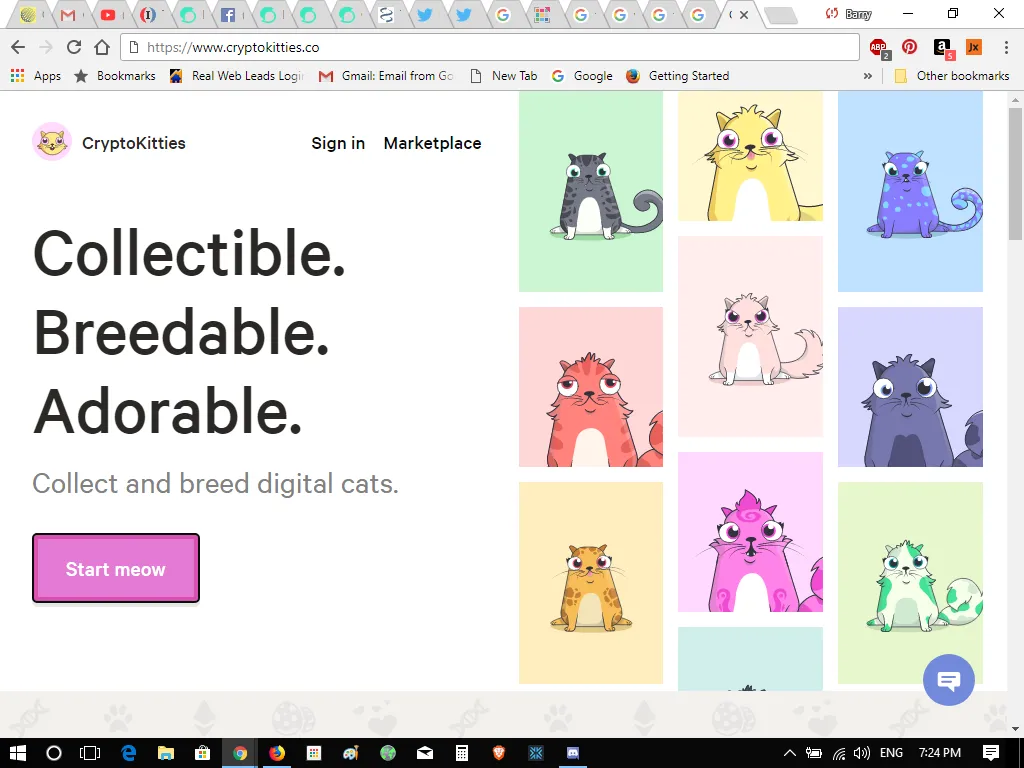Click the Pinterest extension icon
The width and height of the screenshot is (1024, 768).
910,47
